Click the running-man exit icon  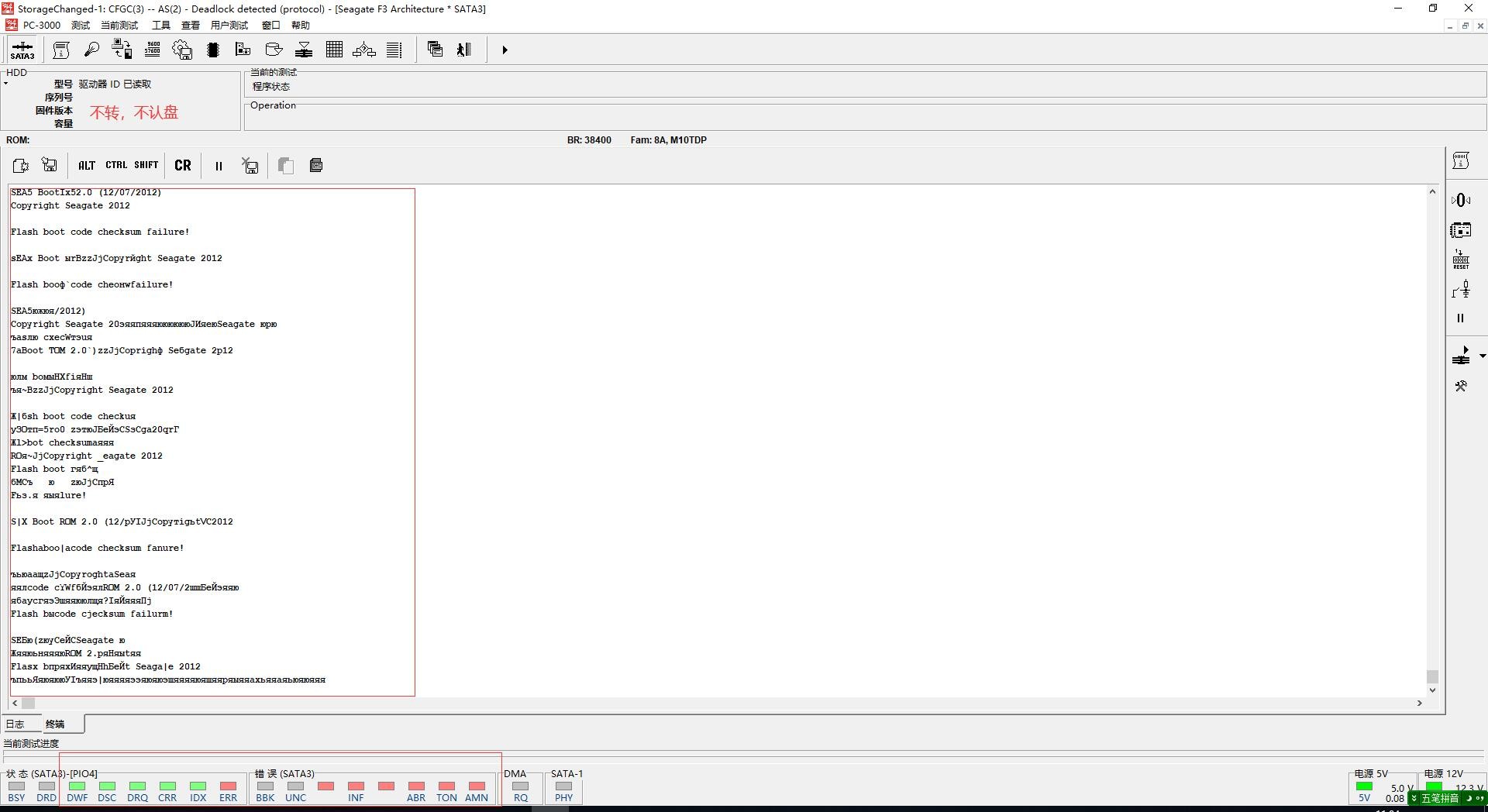(464, 50)
